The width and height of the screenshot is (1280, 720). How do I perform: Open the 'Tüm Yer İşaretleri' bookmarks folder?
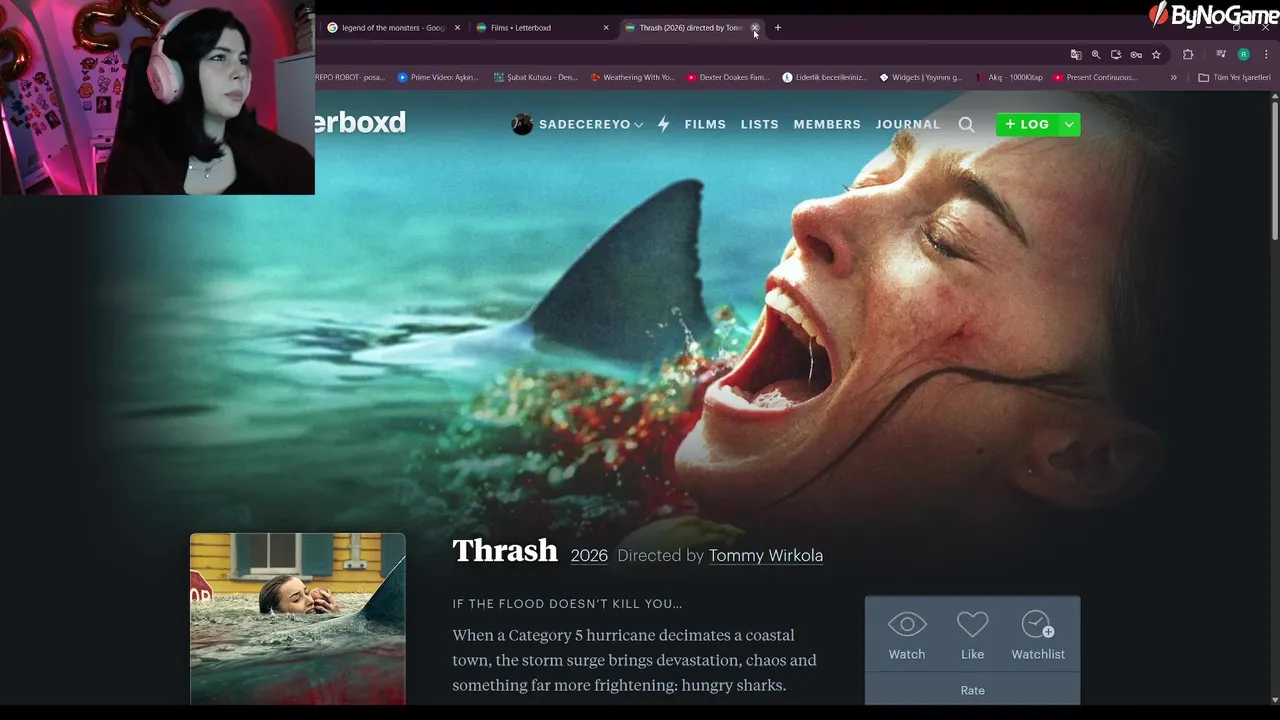[1235, 77]
